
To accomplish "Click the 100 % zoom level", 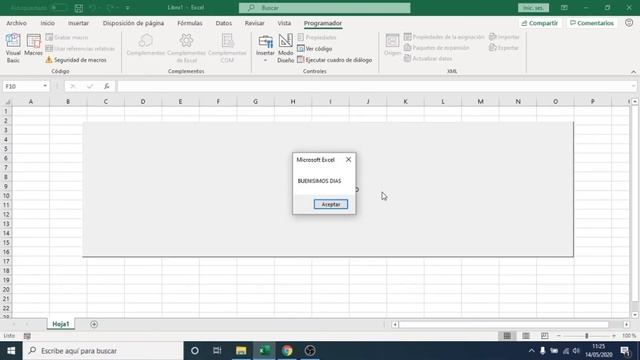I will tap(629, 336).
